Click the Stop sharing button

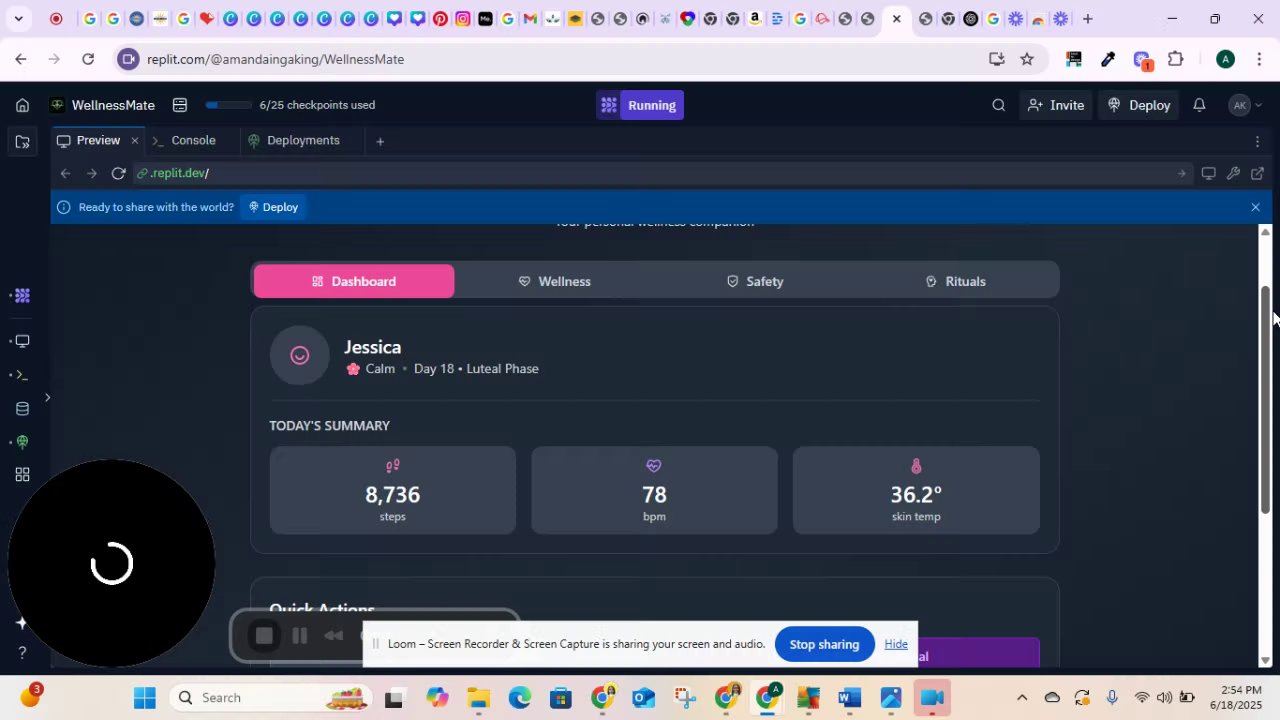[824, 644]
